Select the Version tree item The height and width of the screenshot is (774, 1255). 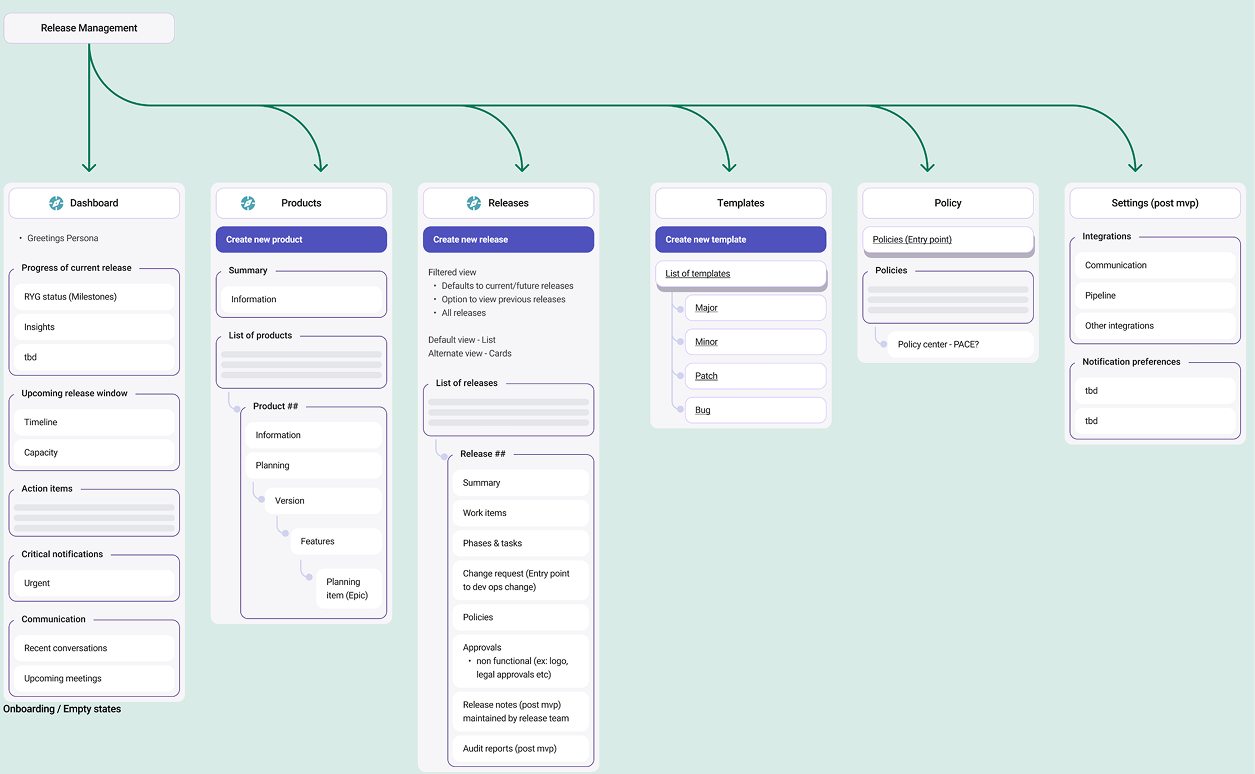coord(324,501)
